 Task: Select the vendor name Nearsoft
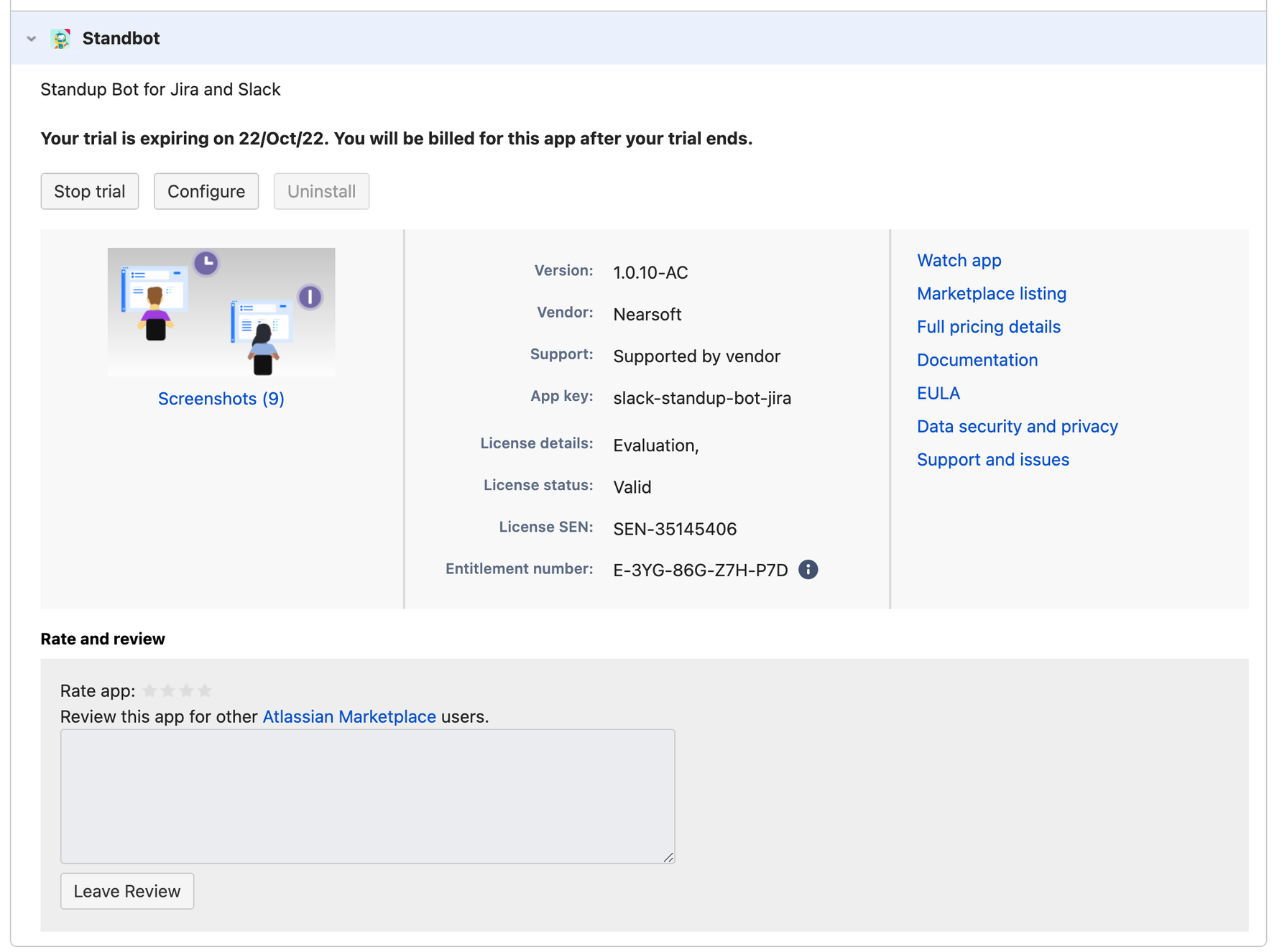647,314
